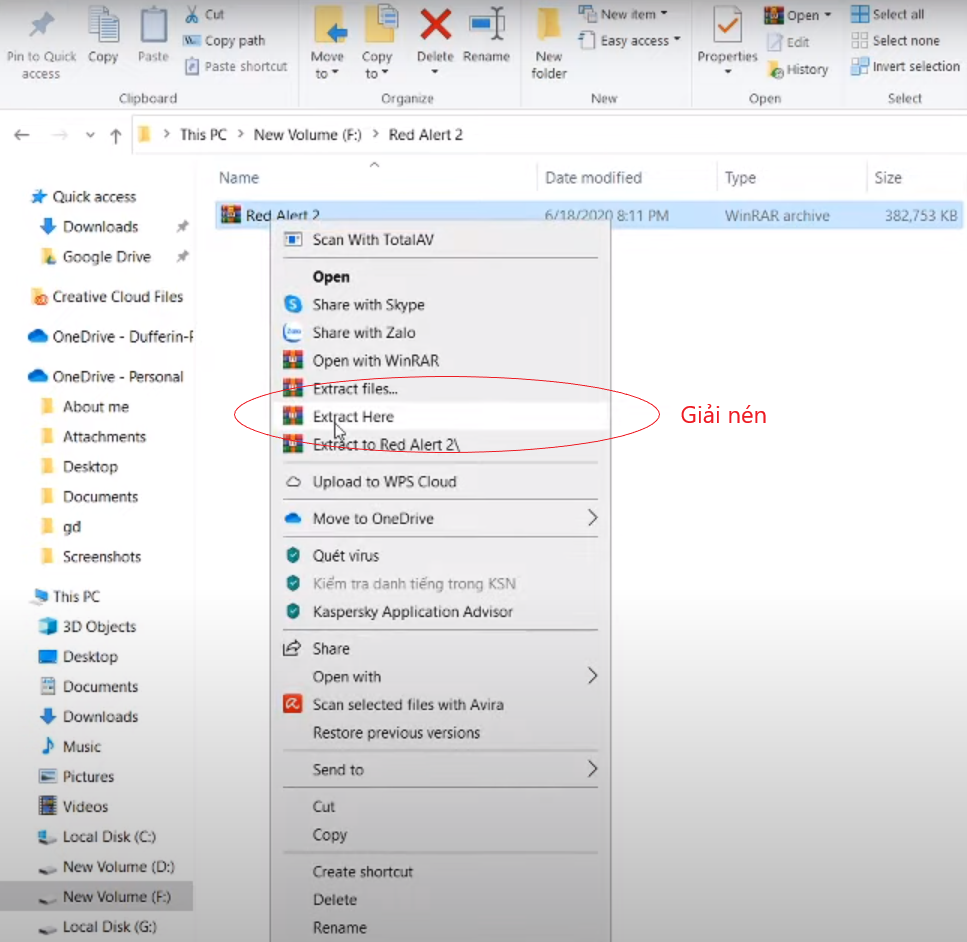Create a New folder from the ribbon
This screenshot has height=942, width=967.
[549, 43]
